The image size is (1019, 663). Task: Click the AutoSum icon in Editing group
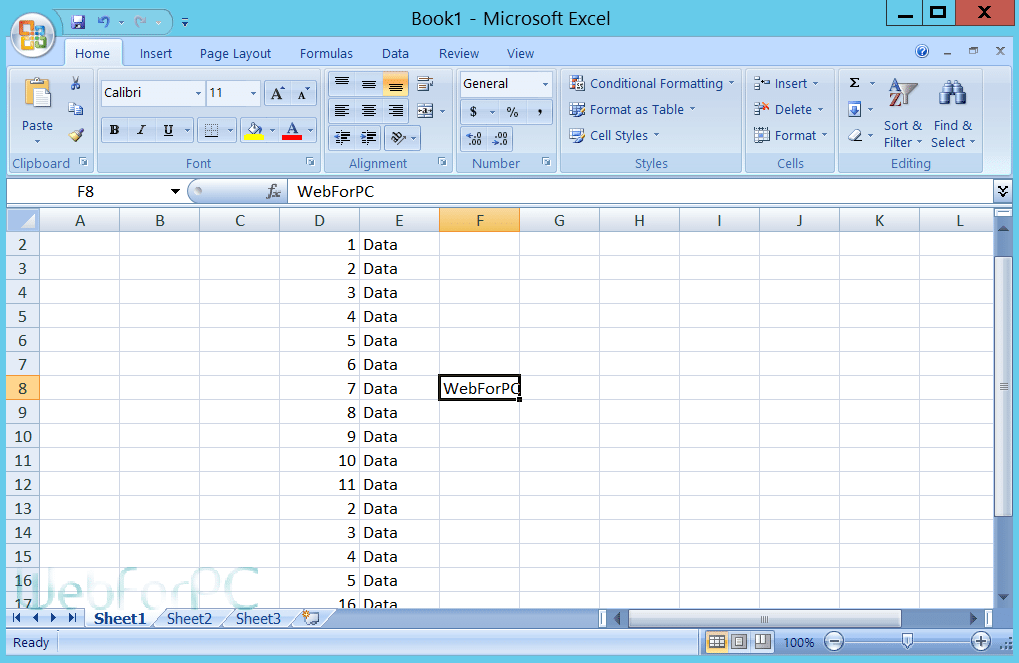pyautogui.click(x=855, y=83)
